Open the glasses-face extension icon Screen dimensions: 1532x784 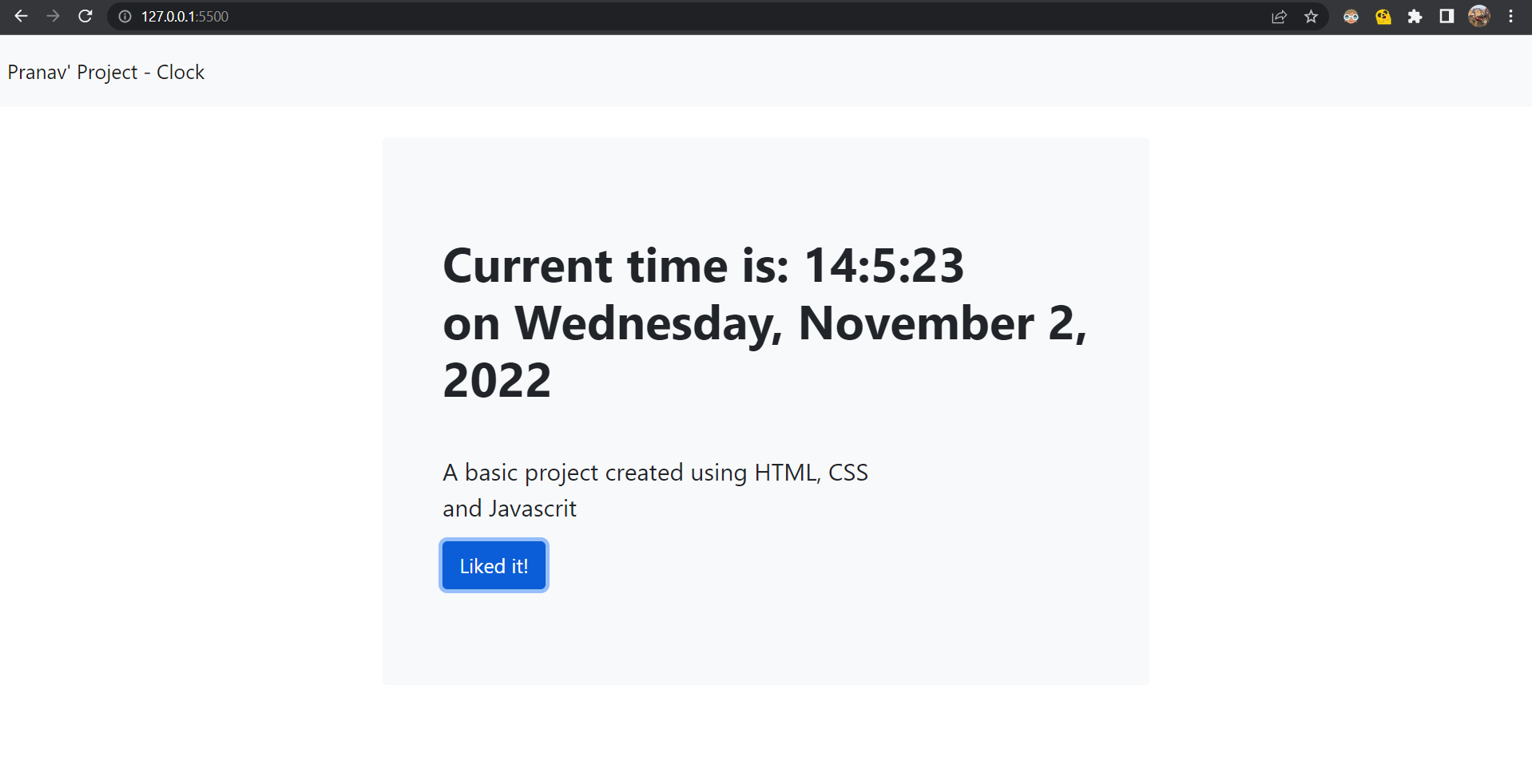[1351, 16]
